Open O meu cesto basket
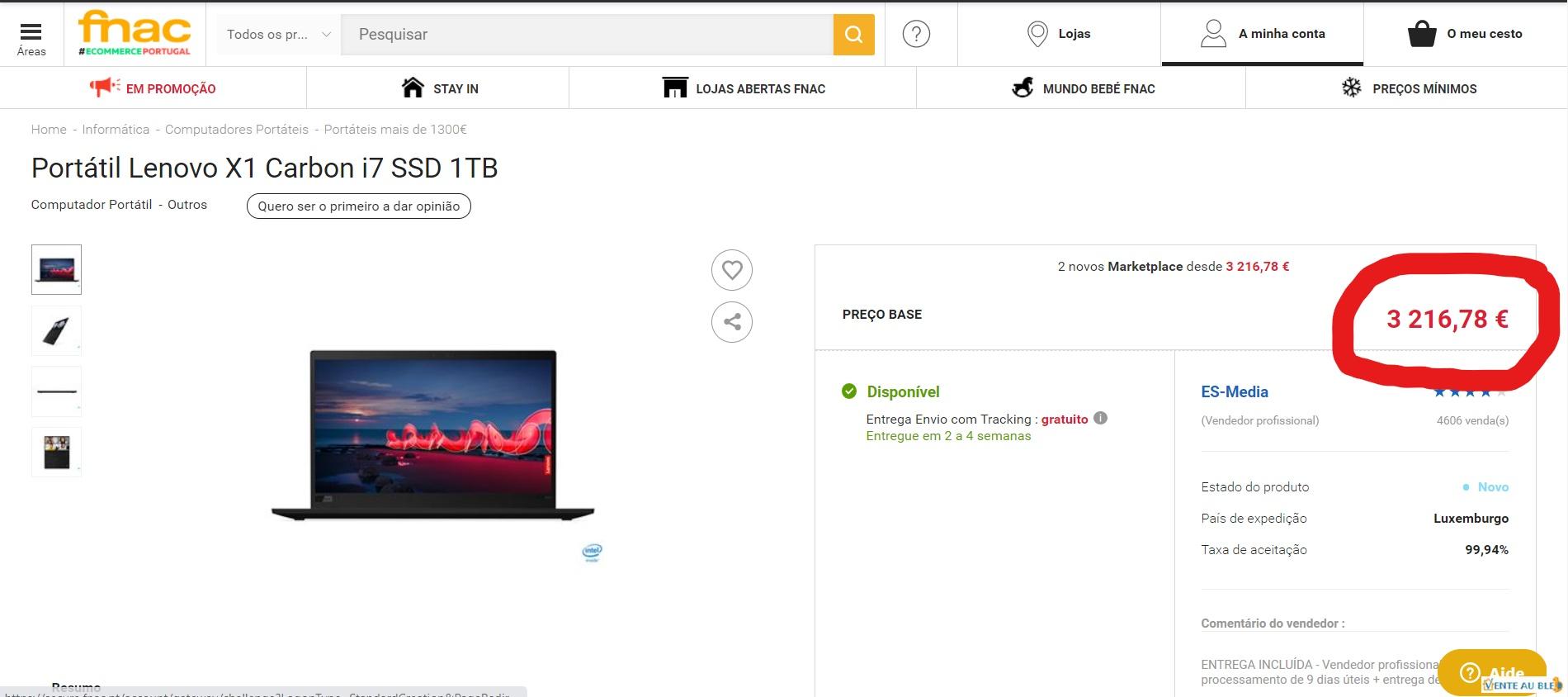Image resolution: width=1568 pixels, height=697 pixels. point(1465,34)
